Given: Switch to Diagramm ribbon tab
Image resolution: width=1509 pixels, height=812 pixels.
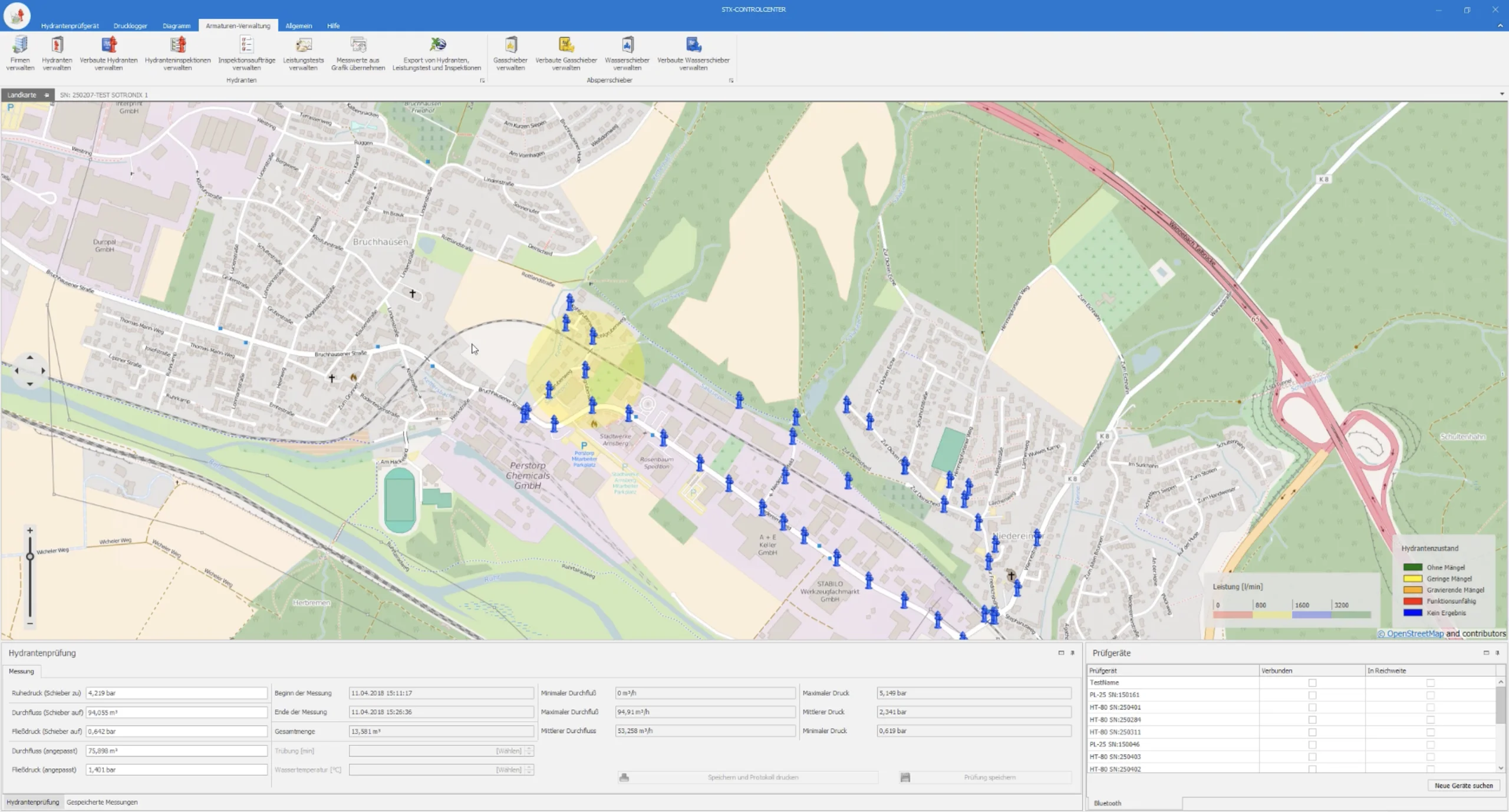Looking at the screenshot, I should pos(176,26).
